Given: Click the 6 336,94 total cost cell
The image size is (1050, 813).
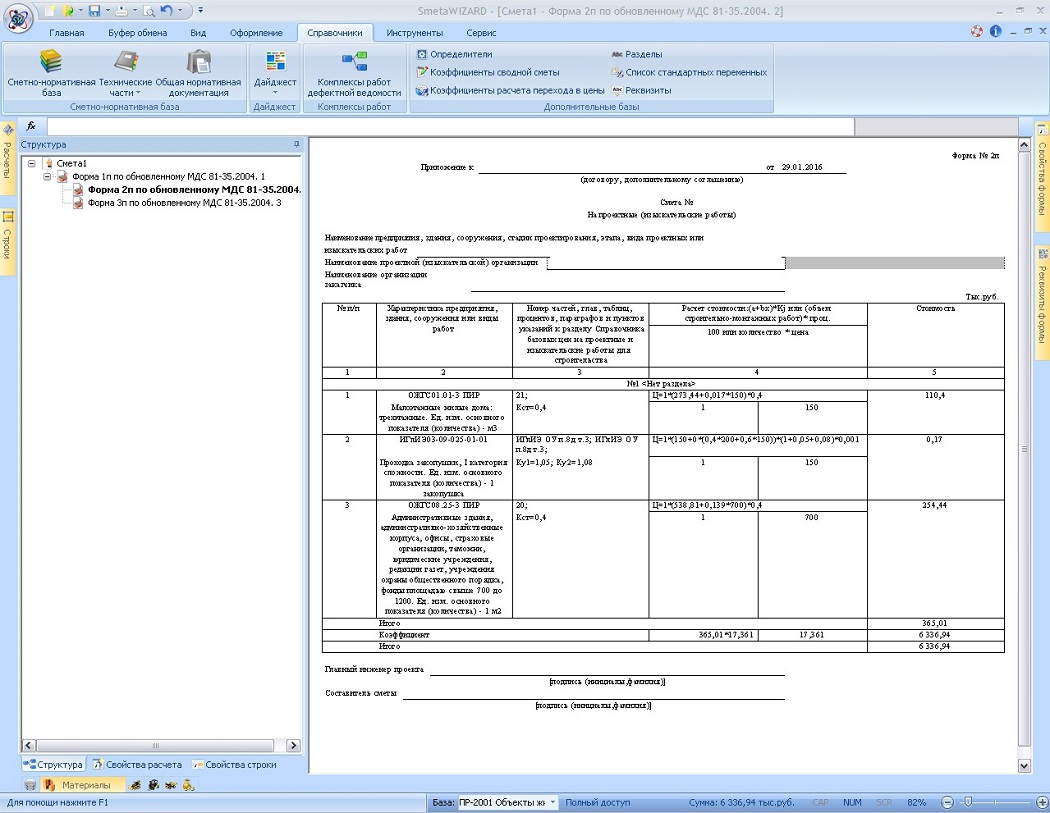Looking at the screenshot, I should [935, 646].
